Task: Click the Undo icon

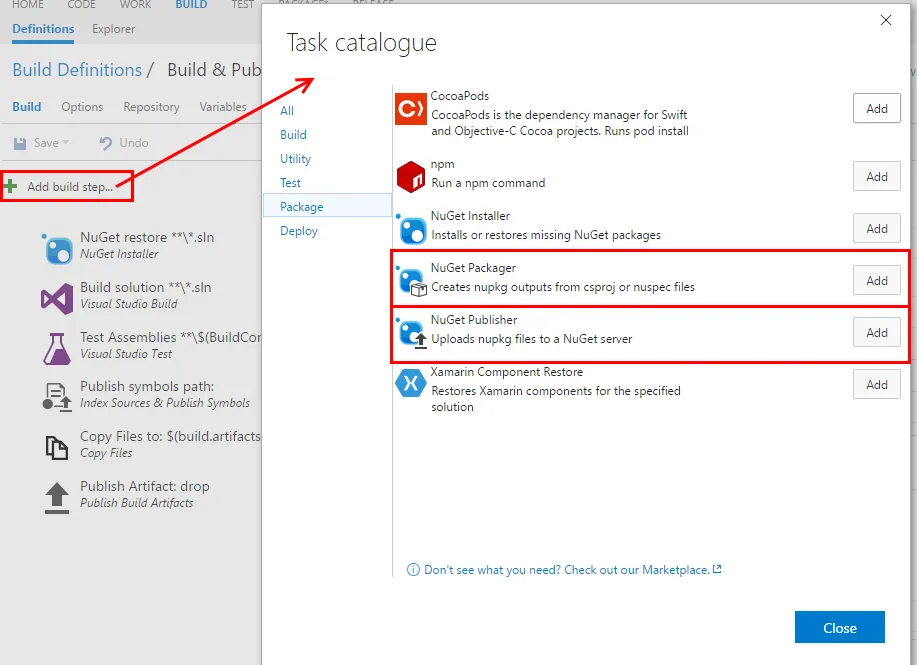Action: coord(106,143)
